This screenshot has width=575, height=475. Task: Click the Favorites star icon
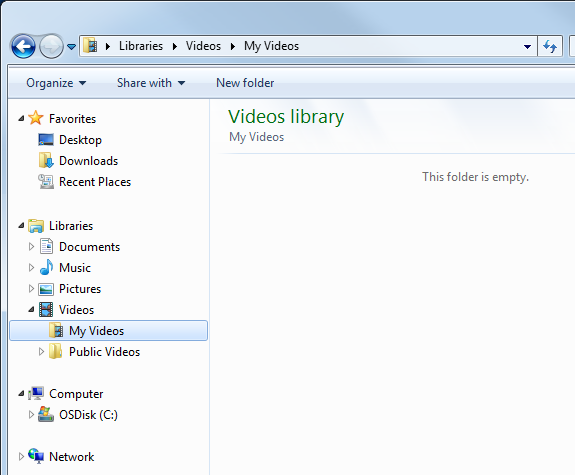(x=36, y=118)
